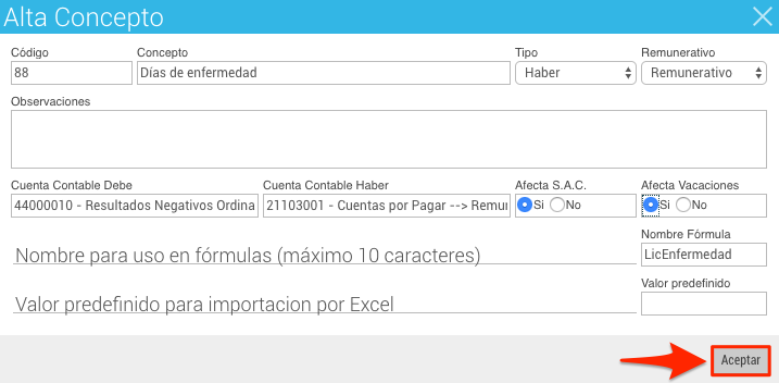Click the Código label

30,53
